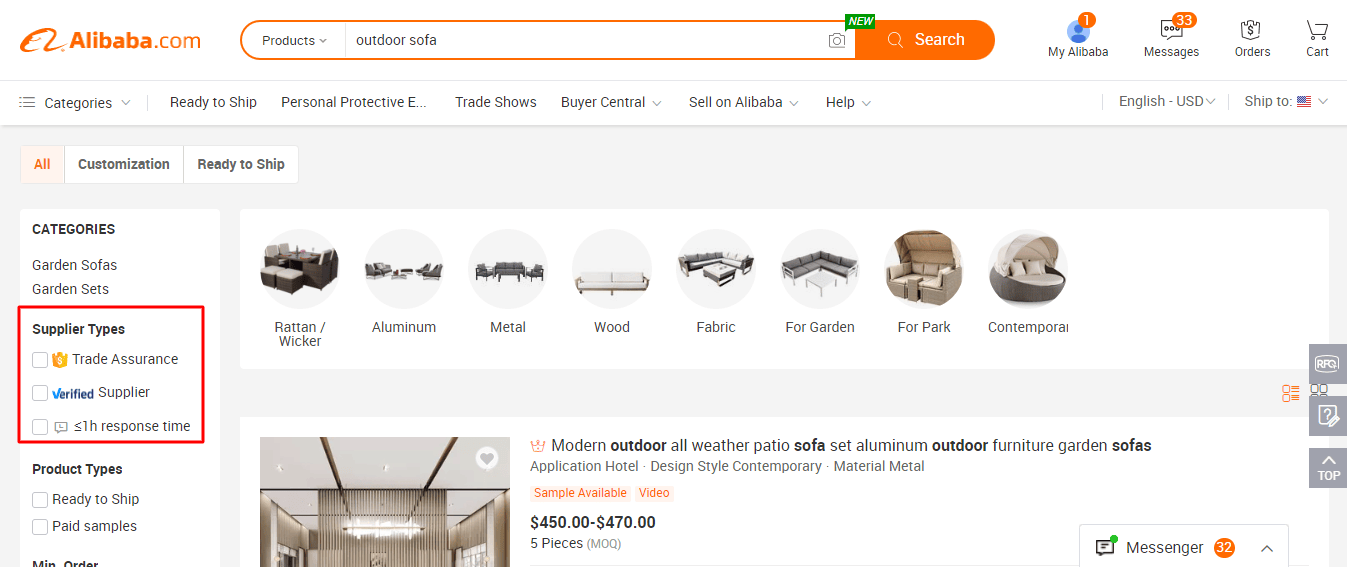Open Trade Shows in navigation bar
This screenshot has width=1347, height=567.
tap(496, 102)
